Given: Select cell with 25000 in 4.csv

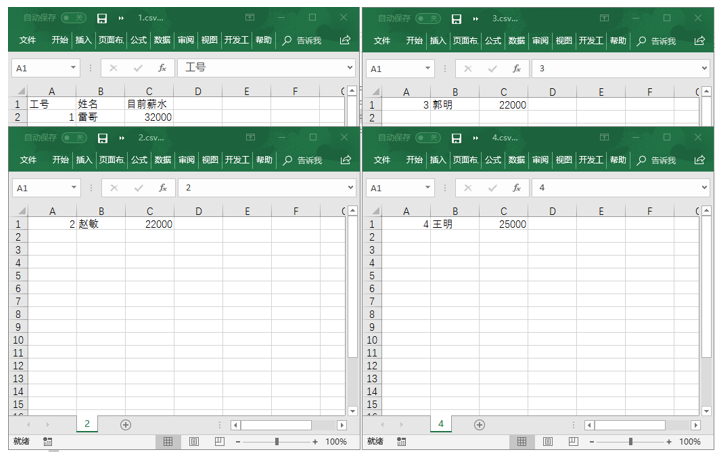Looking at the screenshot, I should tap(504, 224).
